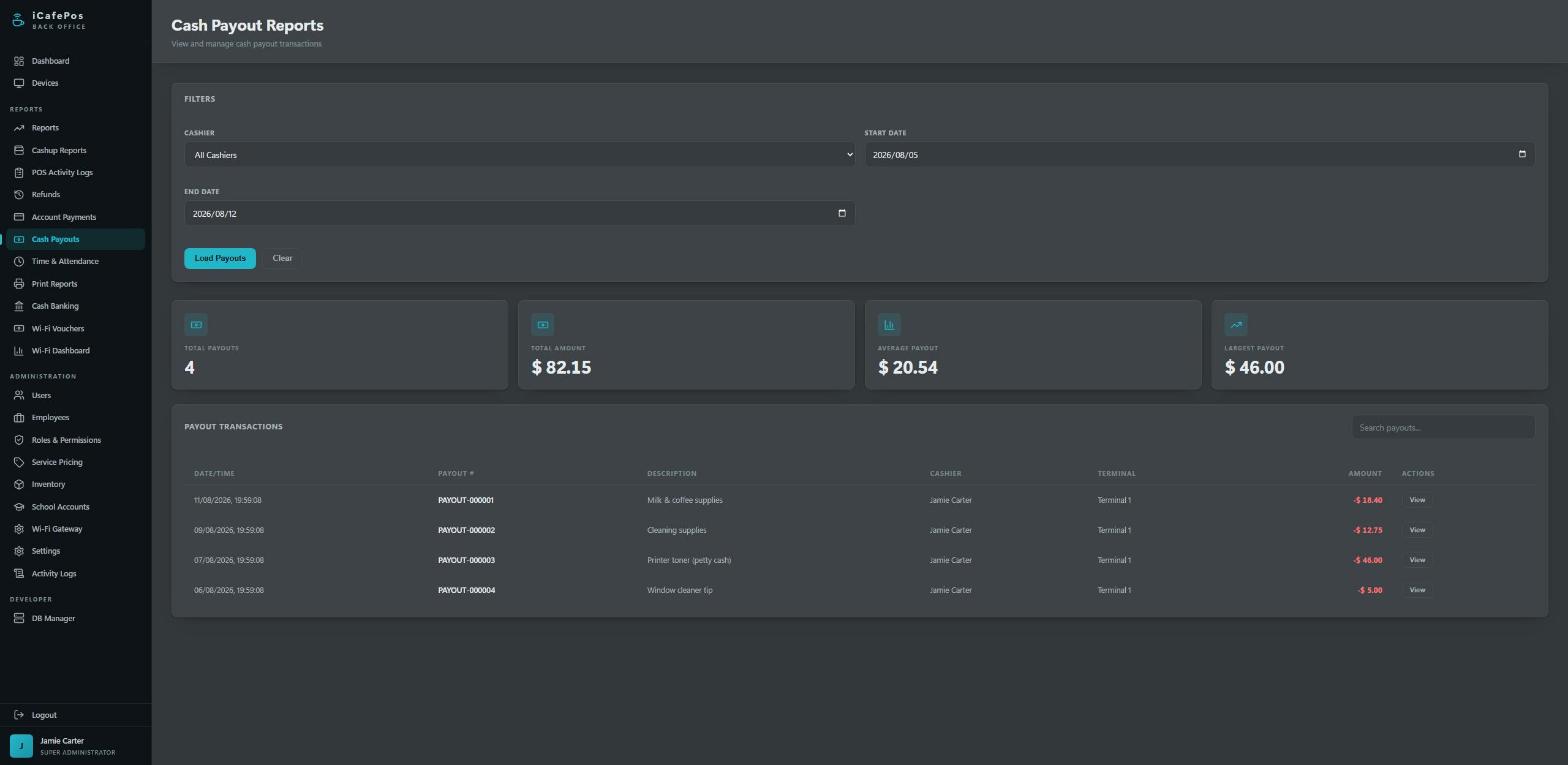Click the Average Payout chart icon
The image size is (1568, 765).
[x=889, y=324]
